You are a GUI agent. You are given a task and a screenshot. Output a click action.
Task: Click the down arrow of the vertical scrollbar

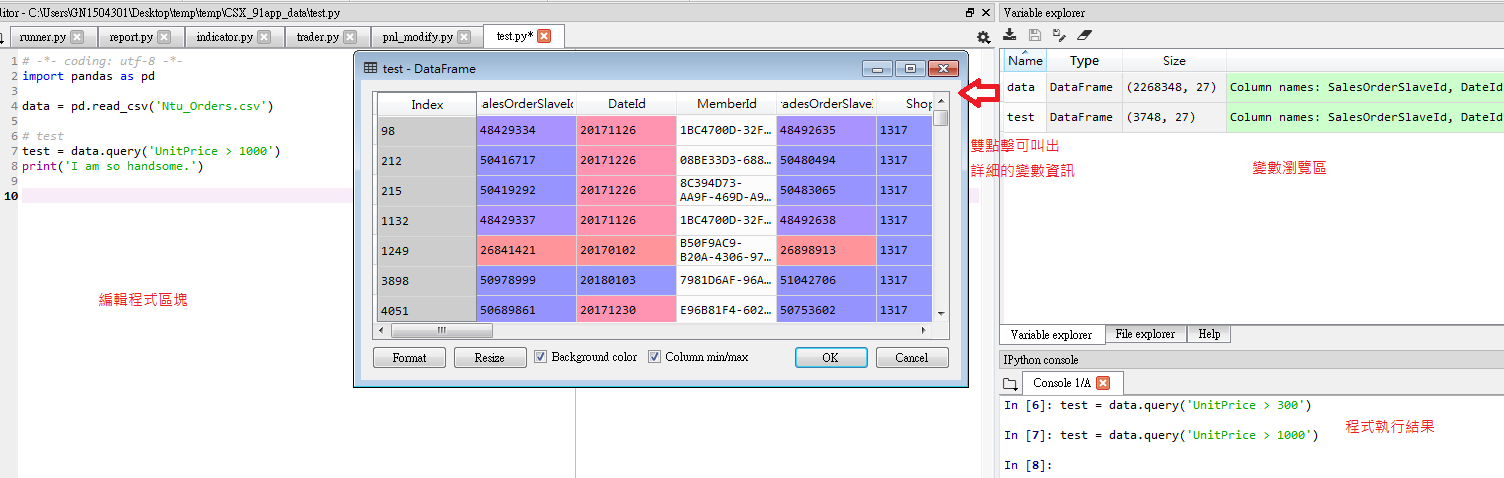point(941,313)
